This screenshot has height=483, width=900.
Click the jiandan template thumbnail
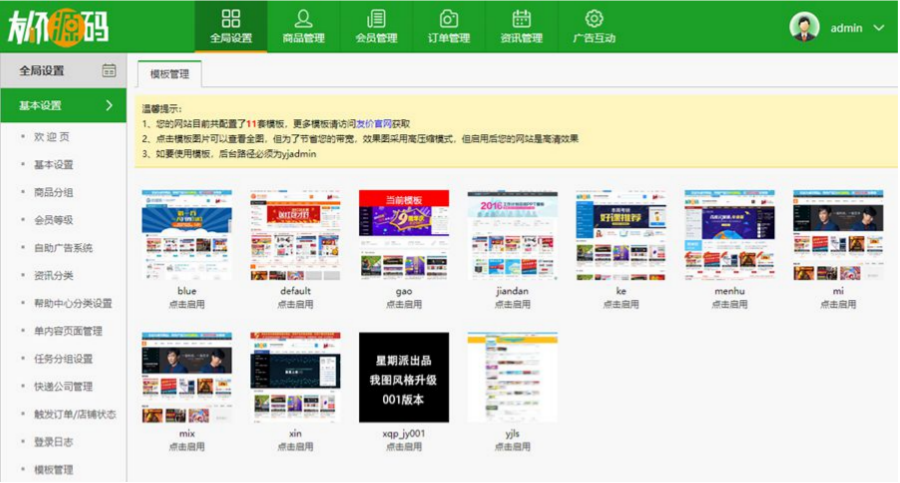pyautogui.click(x=512, y=235)
